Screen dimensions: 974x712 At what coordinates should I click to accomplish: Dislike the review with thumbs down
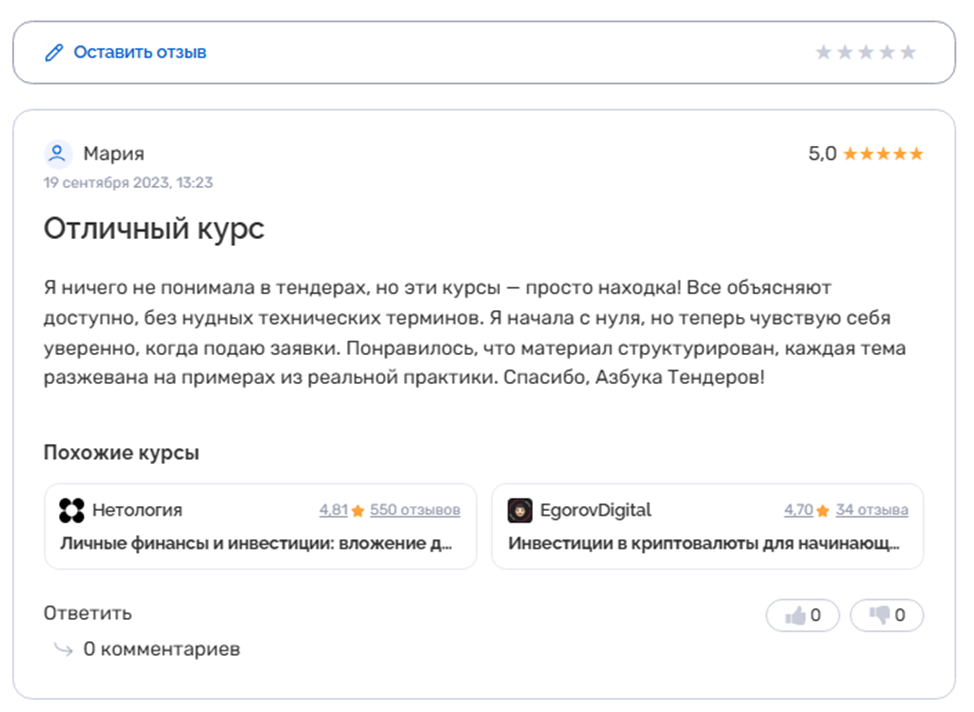[x=887, y=616]
